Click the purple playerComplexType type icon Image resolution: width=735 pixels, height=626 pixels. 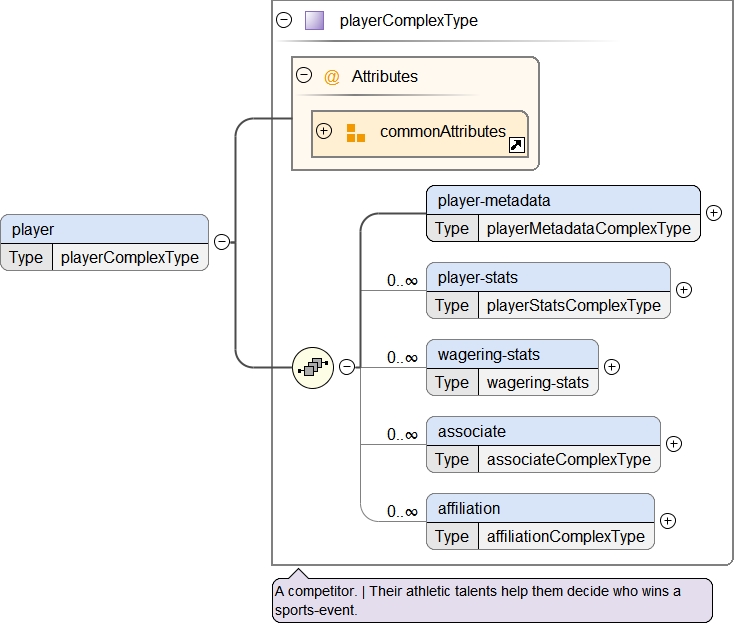coord(314,20)
